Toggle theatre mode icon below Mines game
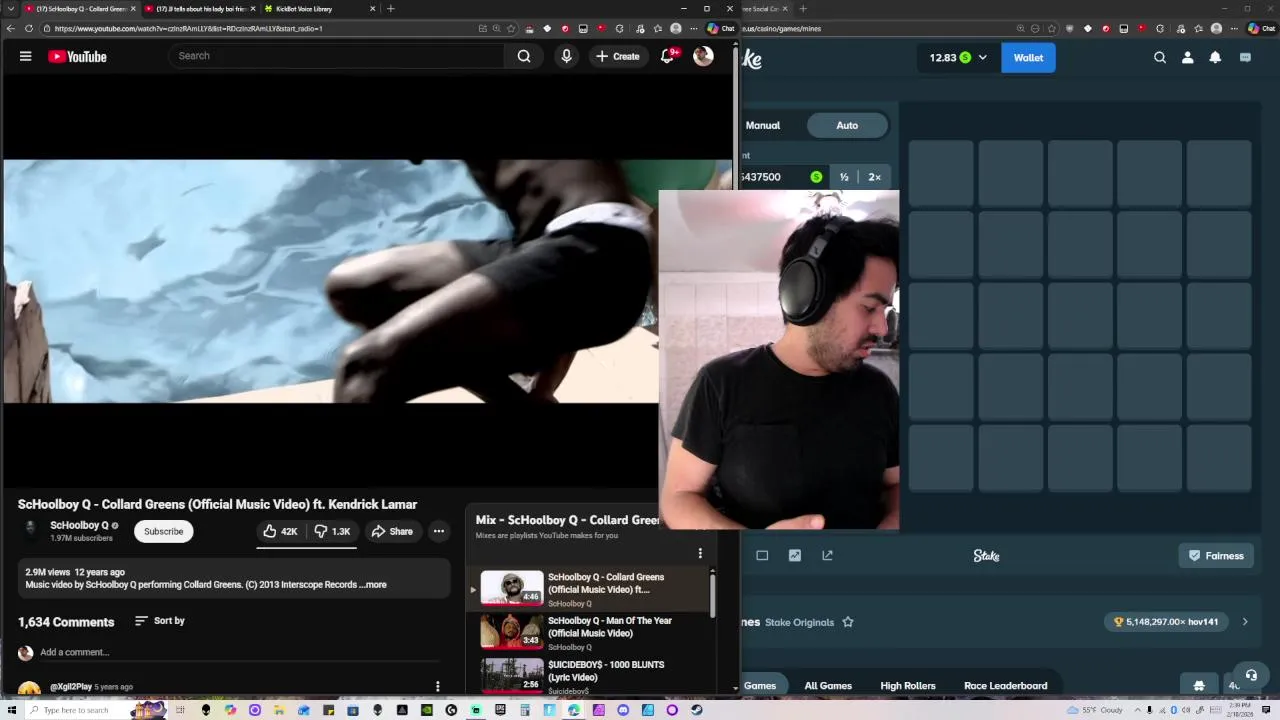 [x=762, y=555]
